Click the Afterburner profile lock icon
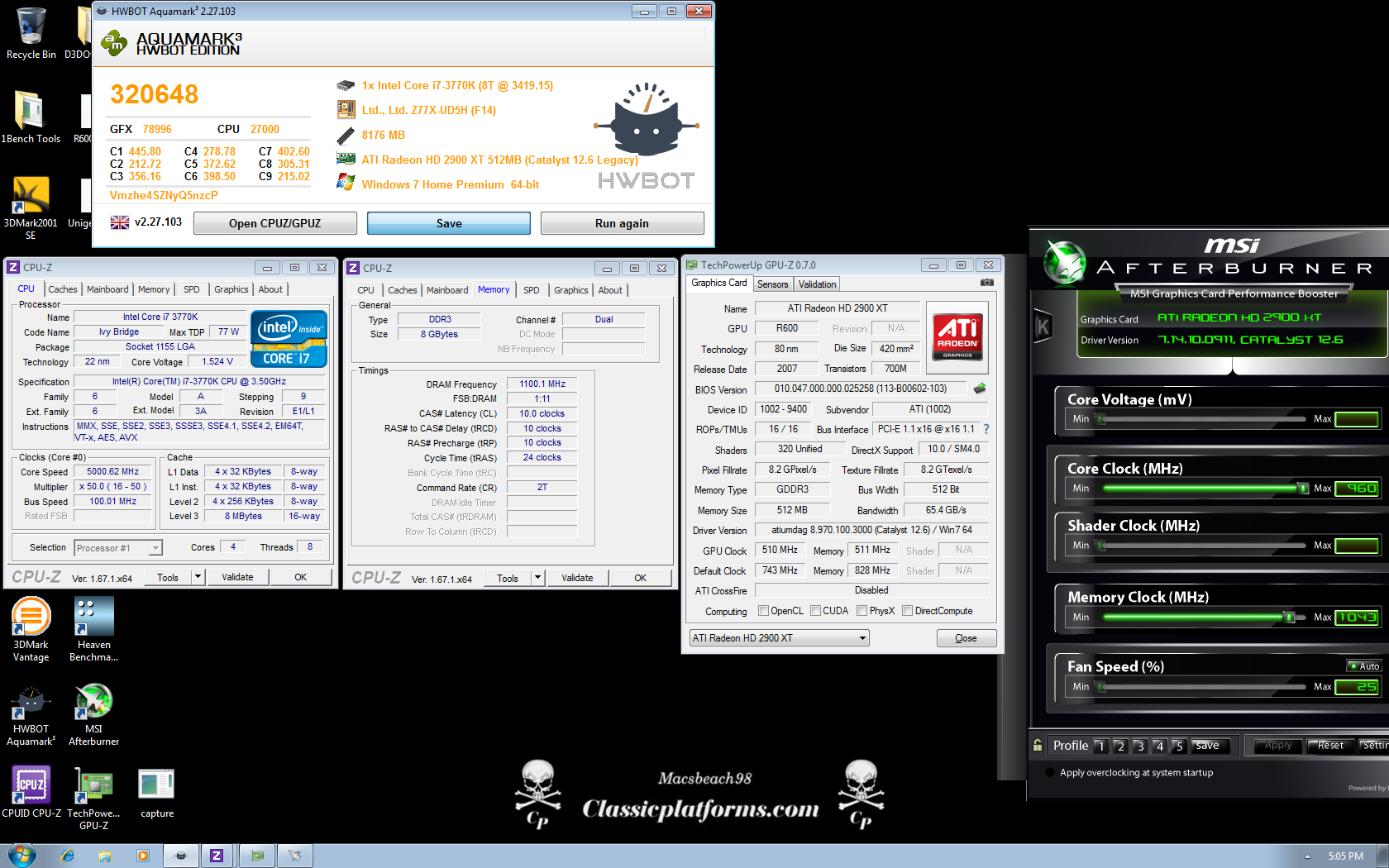This screenshot has width=1389, height=868. click(1038, 745)
